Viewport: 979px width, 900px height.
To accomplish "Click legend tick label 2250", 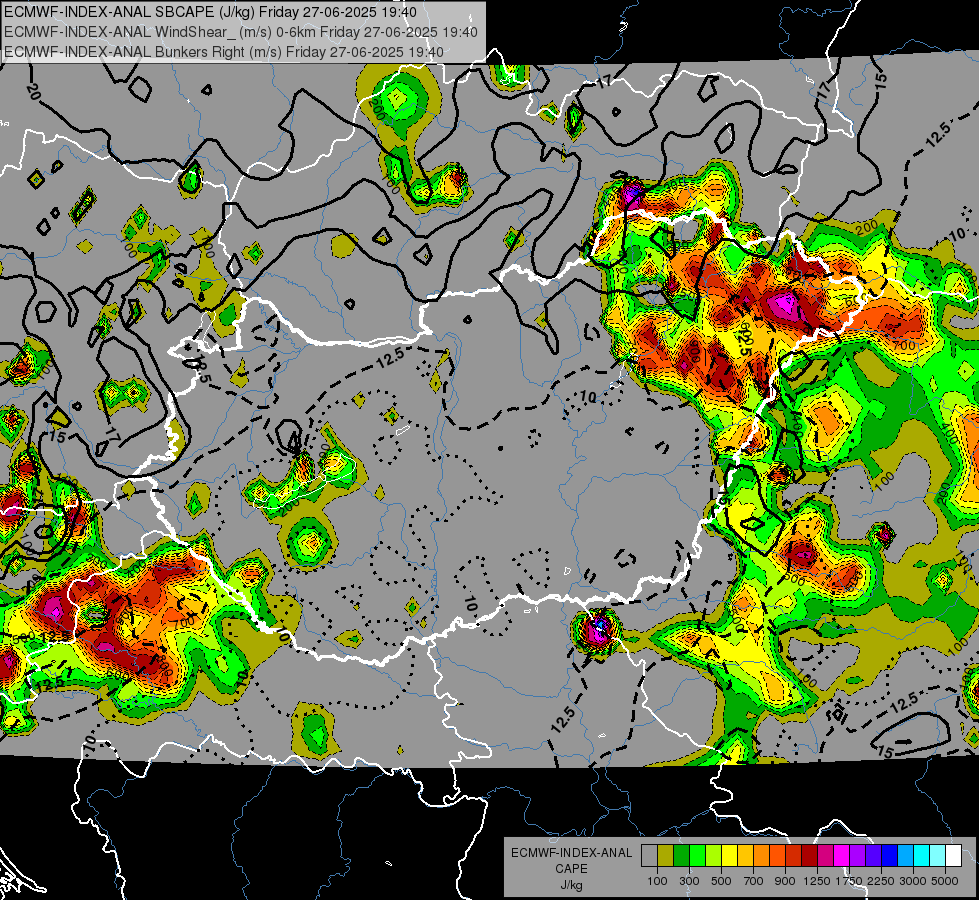I will click(x=882, y=881).
